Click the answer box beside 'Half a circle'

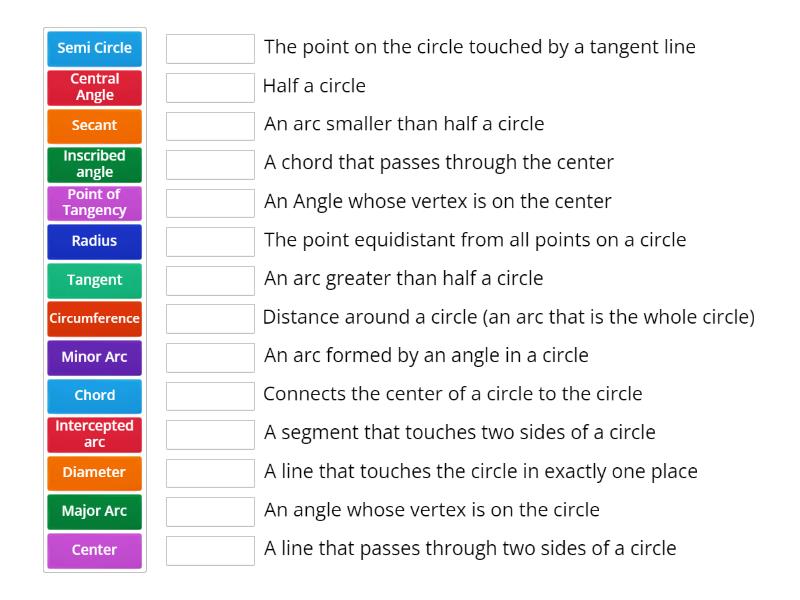coord(210,86)
